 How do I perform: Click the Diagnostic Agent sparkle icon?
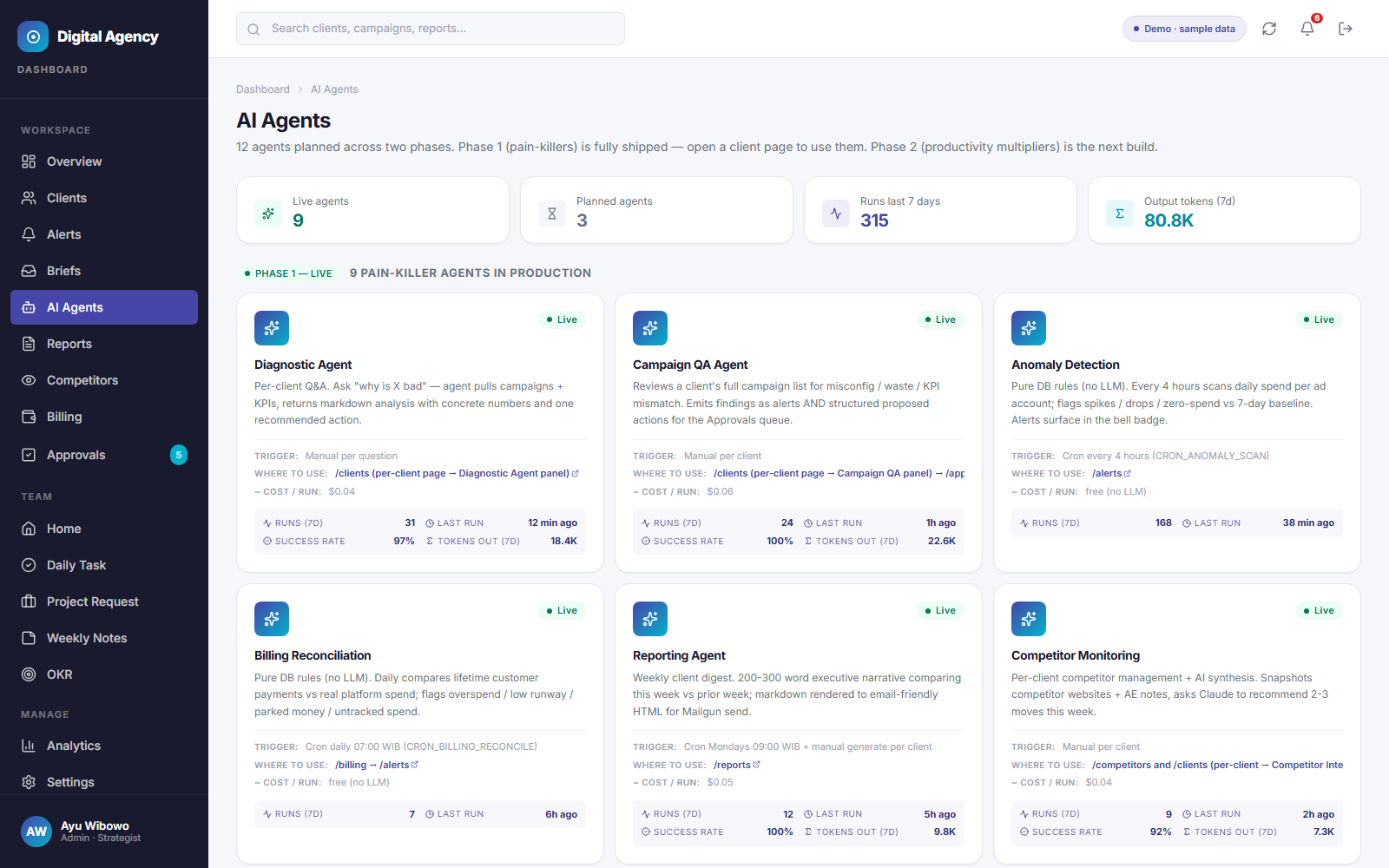[272, 328]
